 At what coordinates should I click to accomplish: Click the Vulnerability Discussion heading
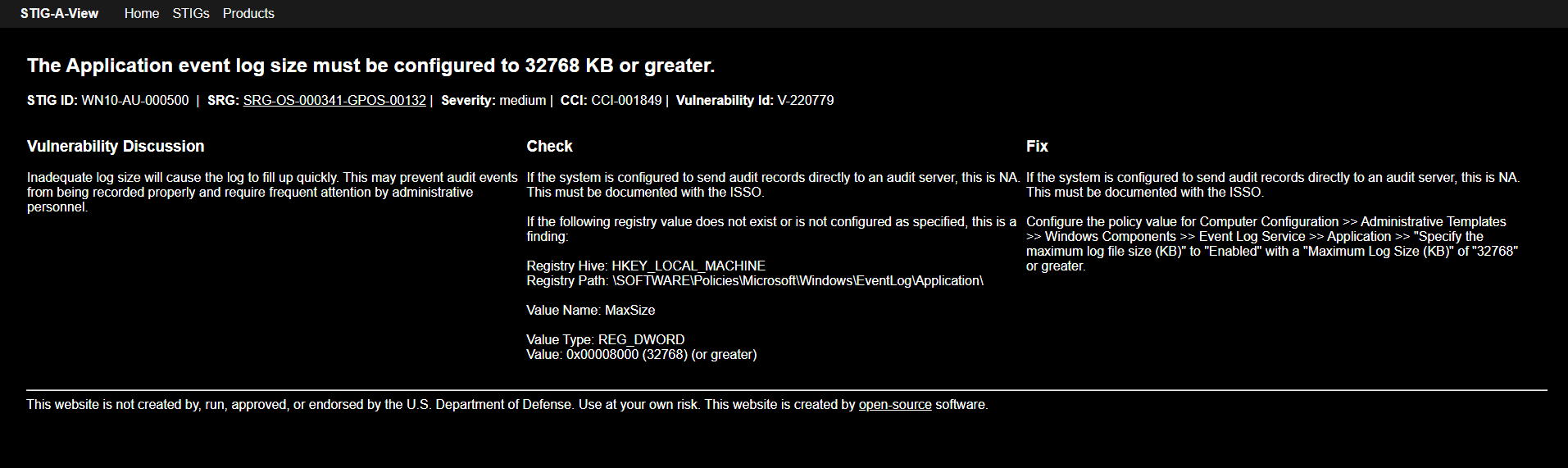pos(116,146)
